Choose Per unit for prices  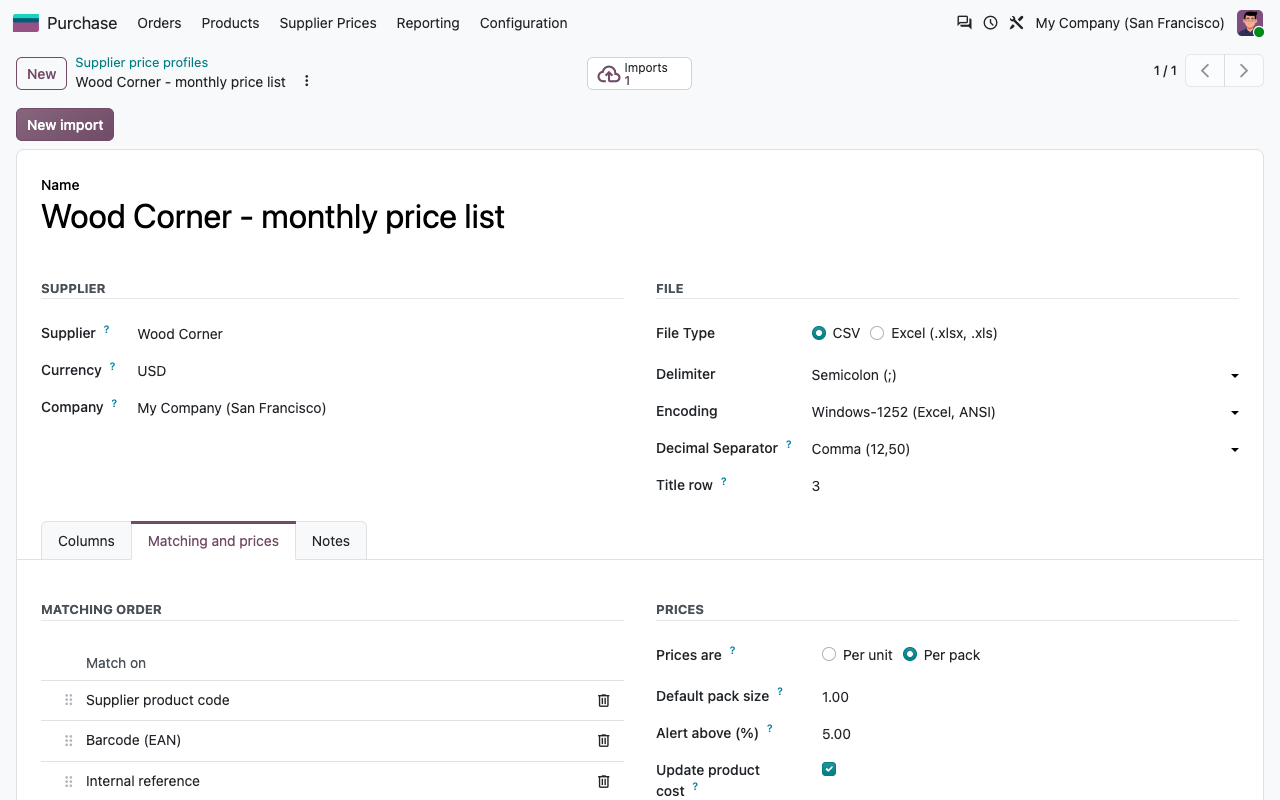(828, 654)
